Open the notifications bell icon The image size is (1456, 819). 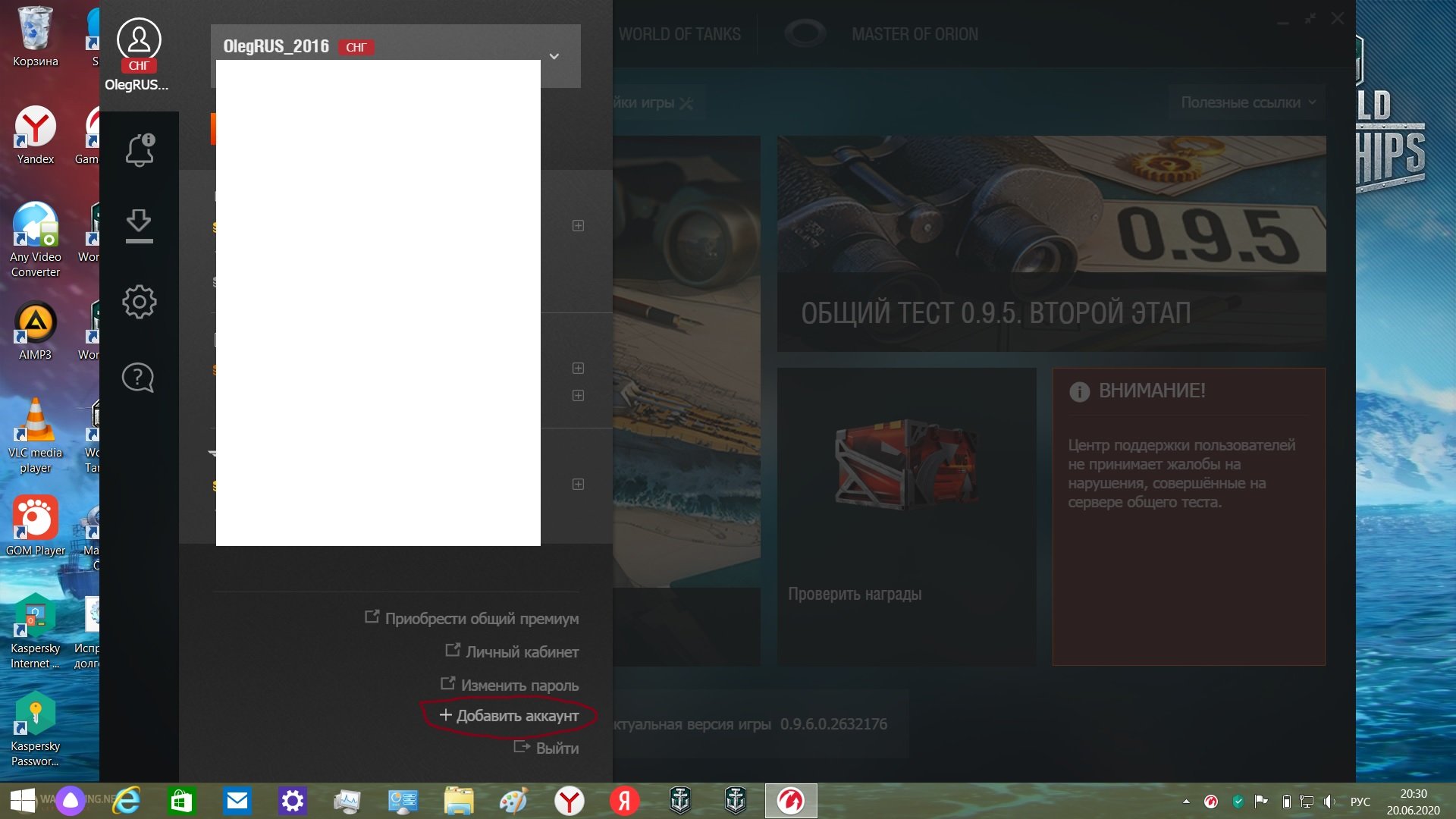tap(139, 149)
